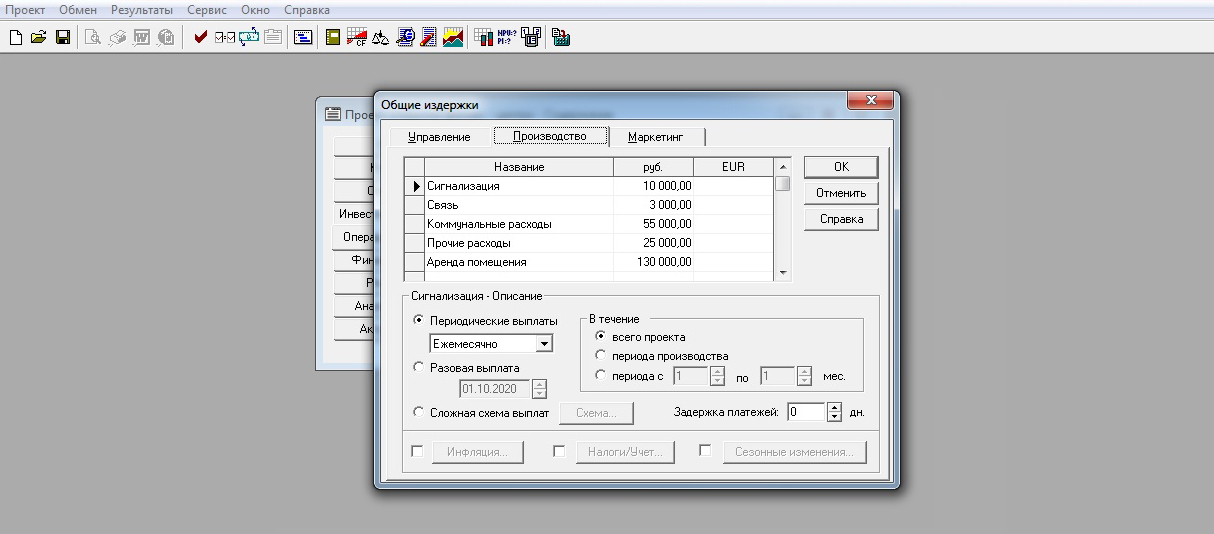Click the Налоги/Учет... button
The image size is (1214, 534).
coord(625,452)
